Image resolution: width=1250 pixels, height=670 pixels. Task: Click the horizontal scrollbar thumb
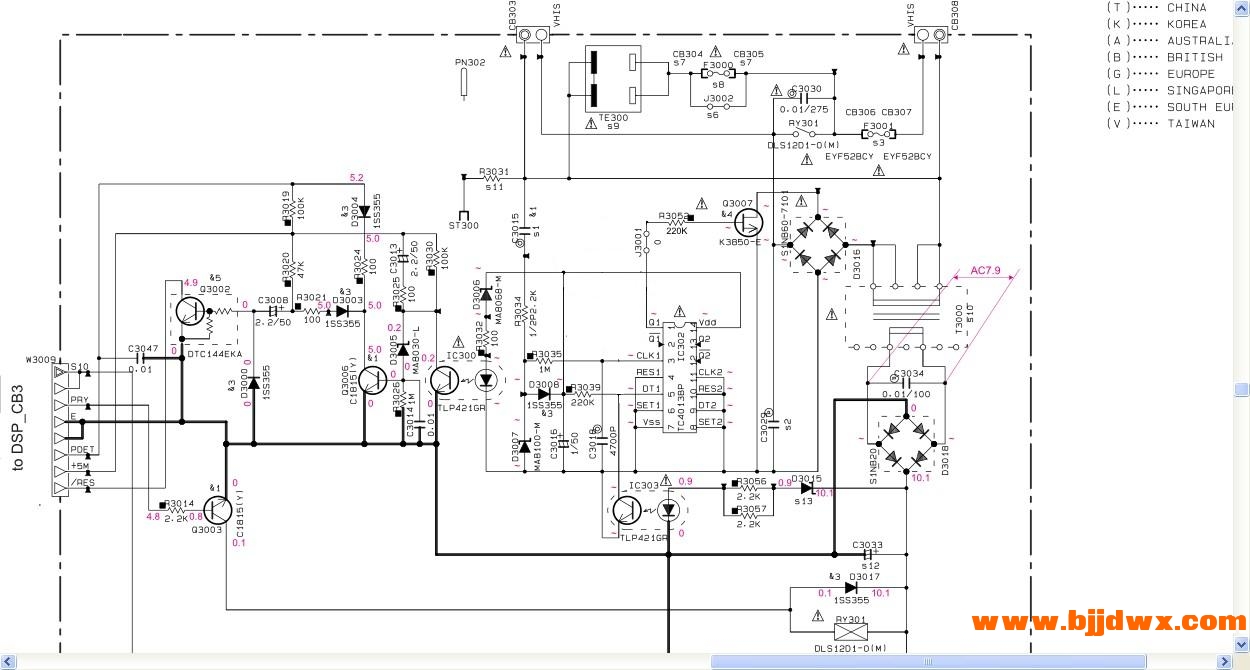coord(928,662)
